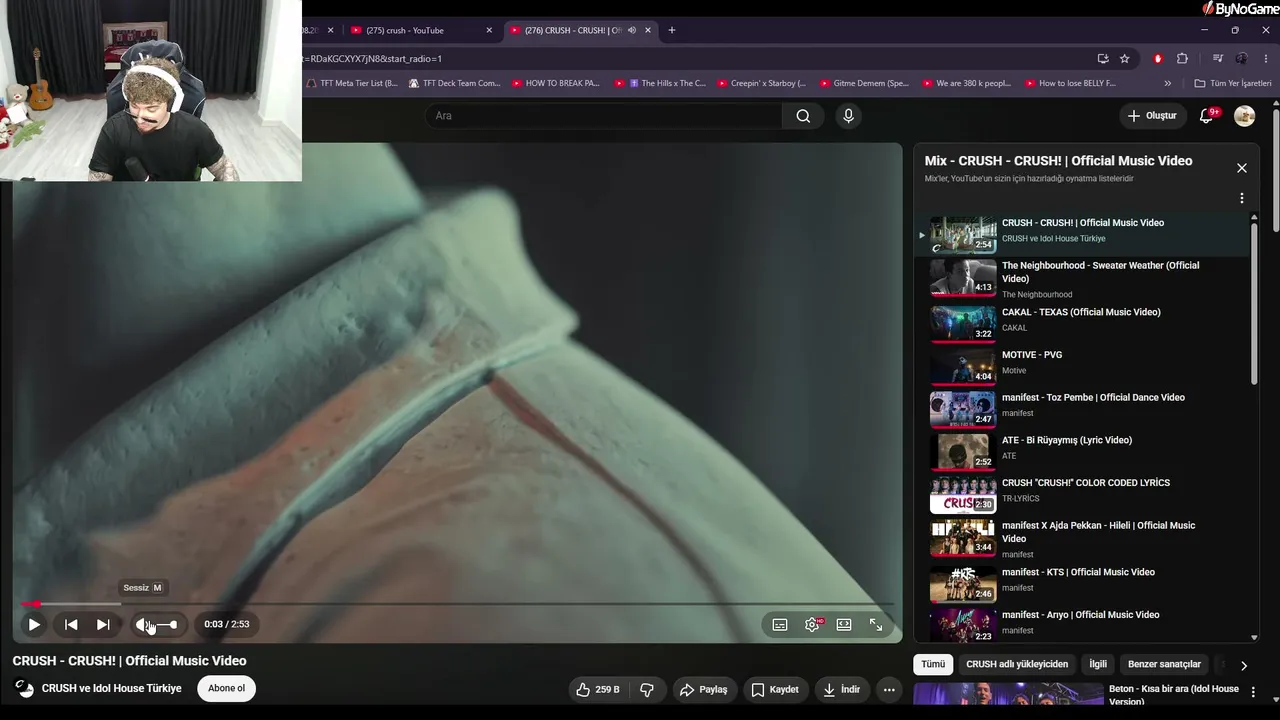Open the Creepin' x Starboy bookmark

pyautogui.click(x=760, y=83)
